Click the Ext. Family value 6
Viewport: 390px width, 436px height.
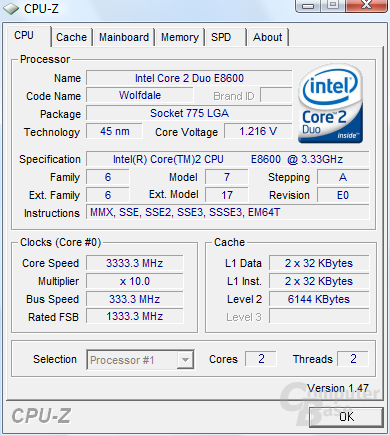(108, 195)
